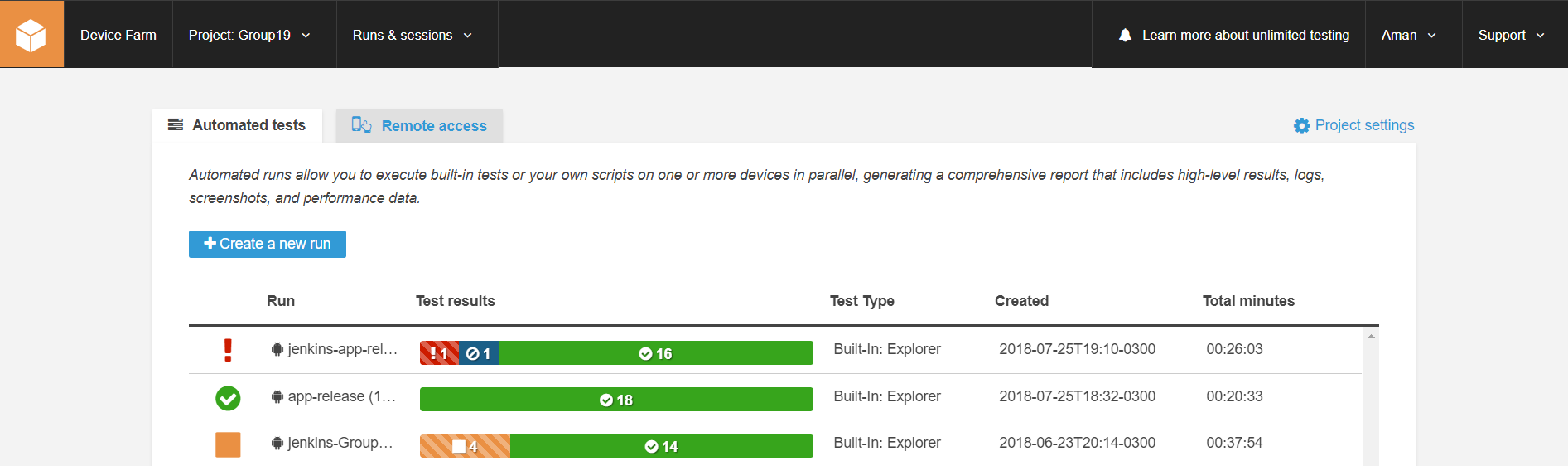Click the runs table scrollbar up arrow

click(1371, 336)
